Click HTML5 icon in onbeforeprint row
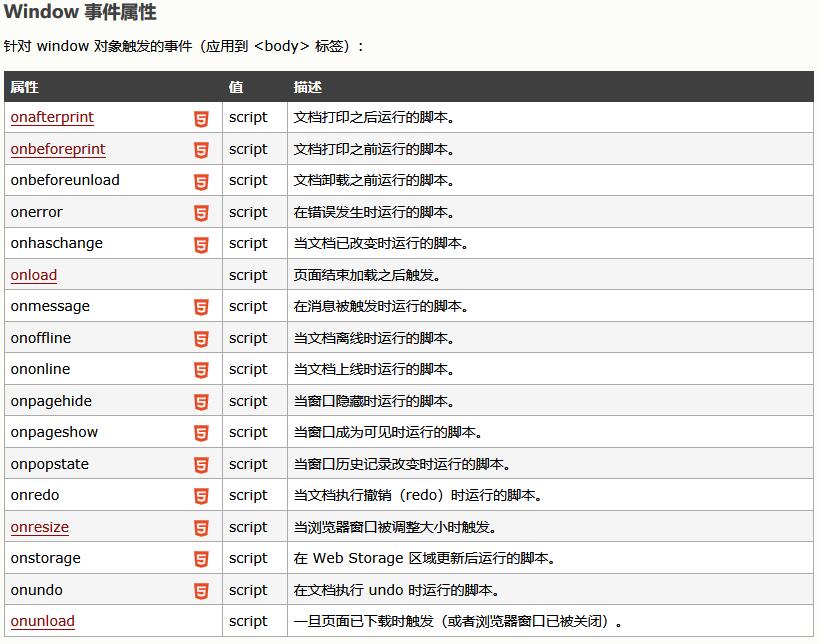The image size is (820, 644). (201, 150)
